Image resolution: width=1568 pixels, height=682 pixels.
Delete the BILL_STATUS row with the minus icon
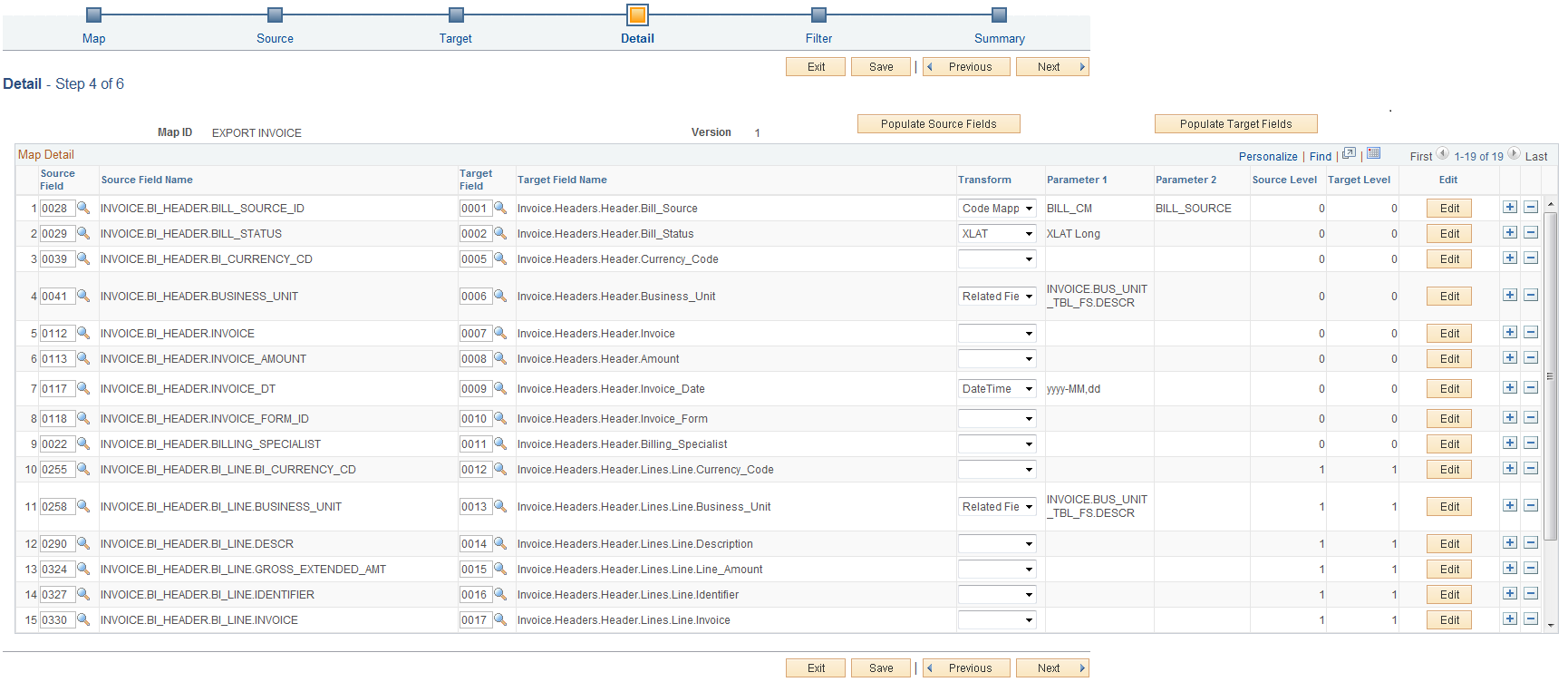point(1531,232)
